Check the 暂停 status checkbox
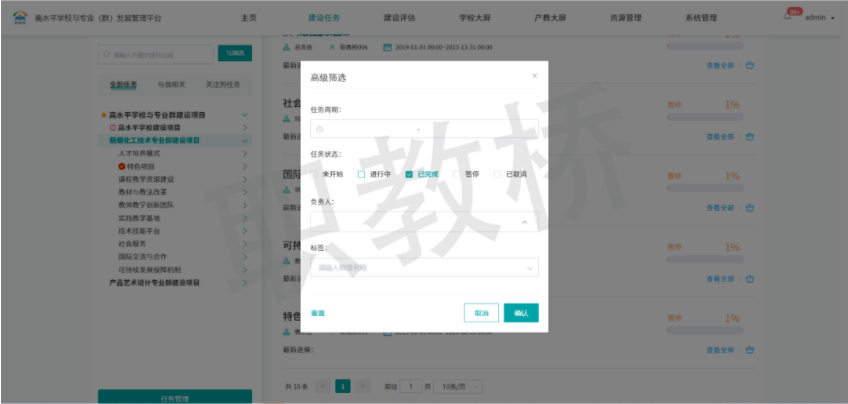The height and width of the screenshot is (404, 848). (456, 175)
